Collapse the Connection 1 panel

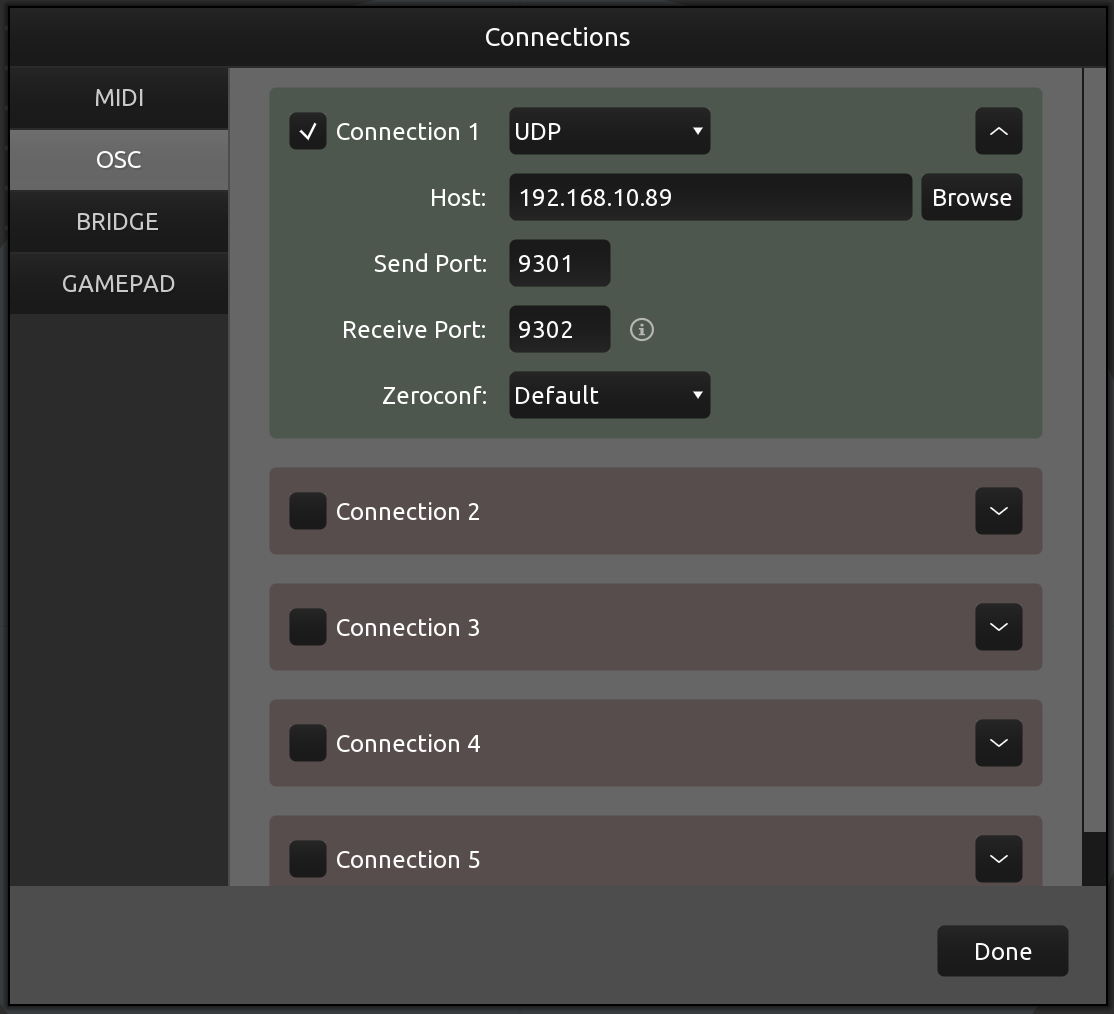pyautogui.click(x=998, y=131)
